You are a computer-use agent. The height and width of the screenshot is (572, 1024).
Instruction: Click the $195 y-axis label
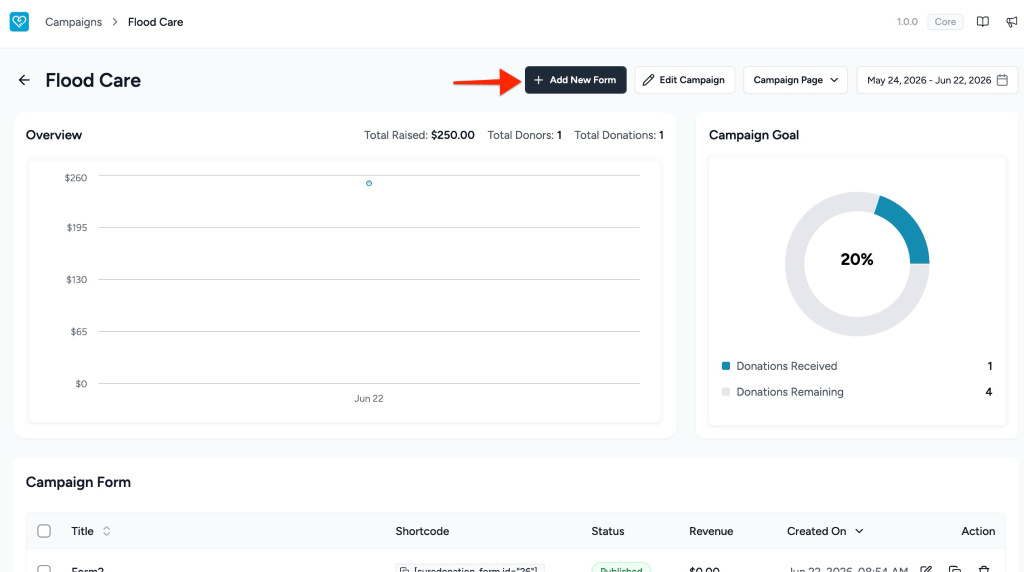76,227
